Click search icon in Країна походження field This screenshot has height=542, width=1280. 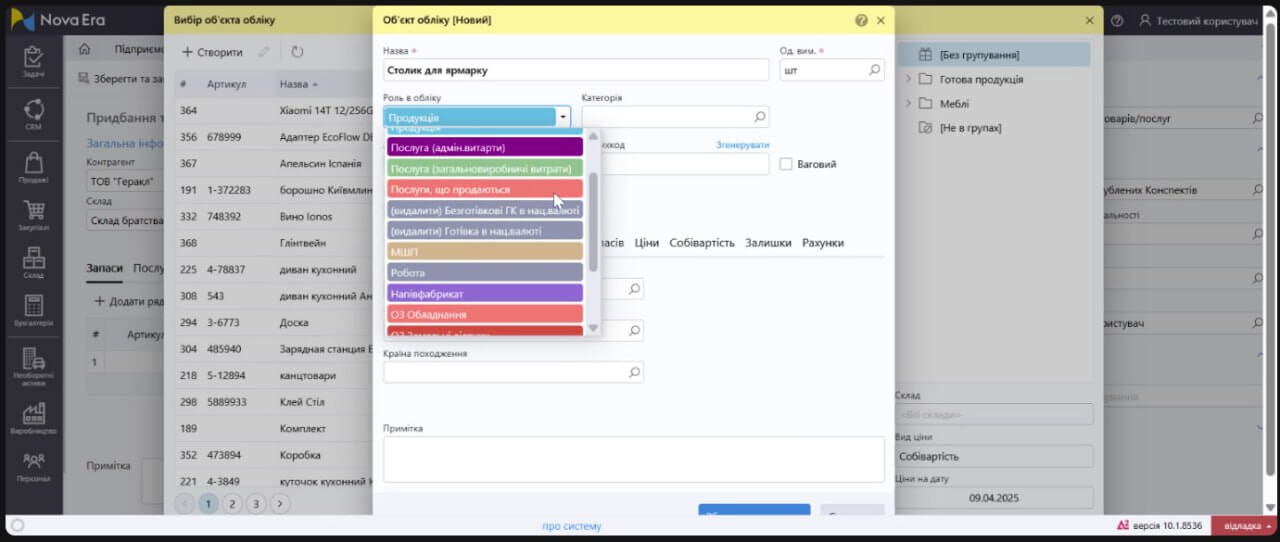coord(633,372)
